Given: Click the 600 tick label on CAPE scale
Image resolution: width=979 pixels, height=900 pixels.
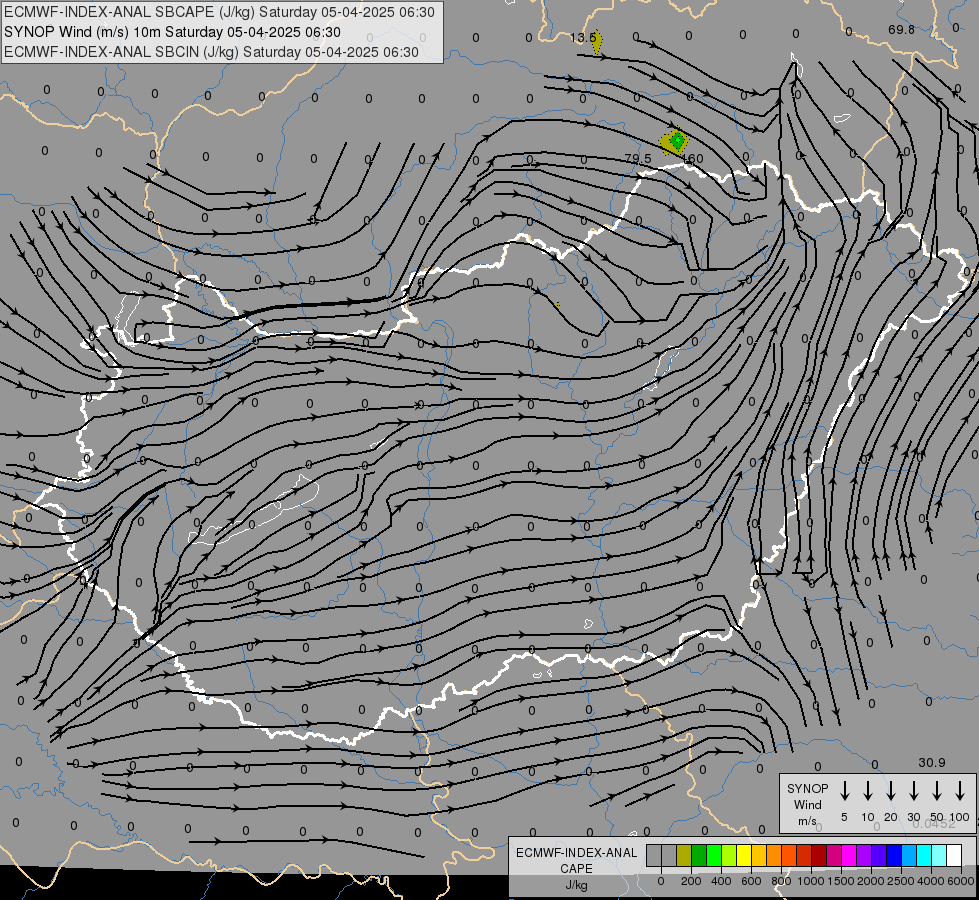Looking at the screenshot, I should coord(751,881).
